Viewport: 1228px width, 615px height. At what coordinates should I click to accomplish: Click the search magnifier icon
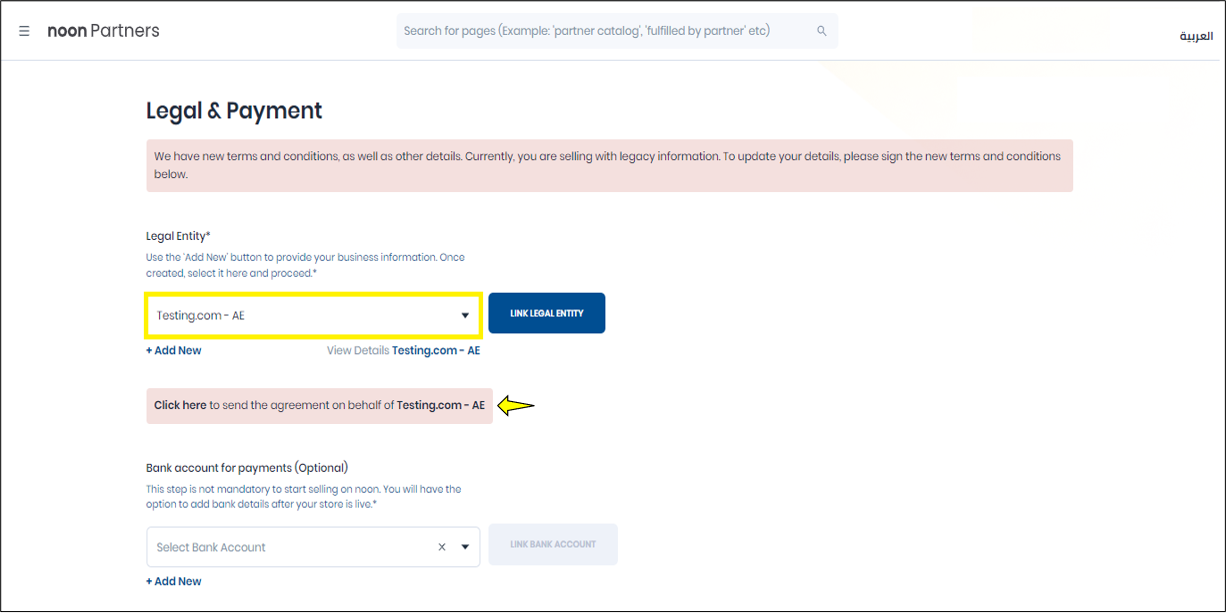click(x=822, y=31)
